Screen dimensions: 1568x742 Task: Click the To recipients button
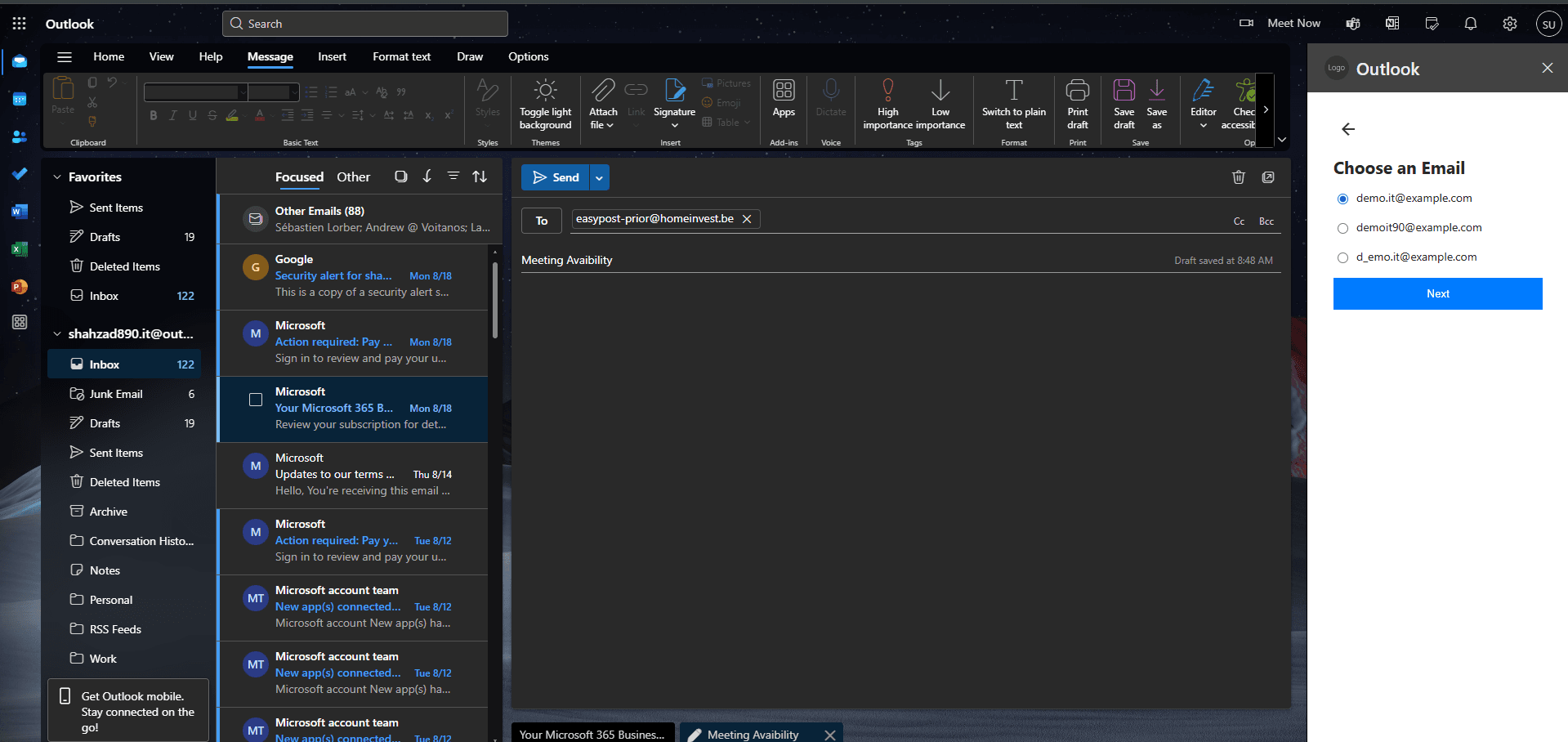(542, 221)
